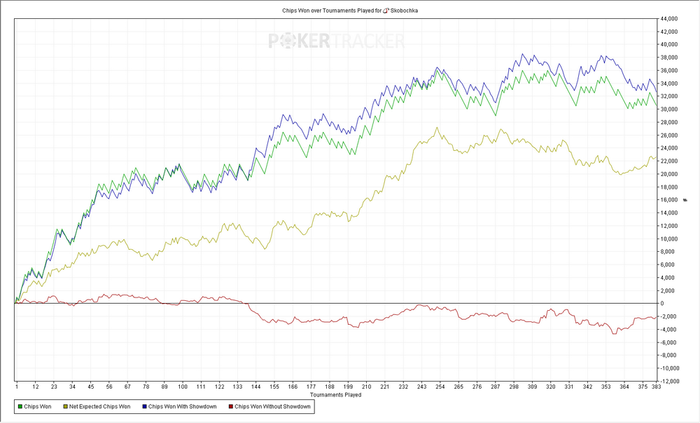Click the '144' x-axis tick label
The height and width of the screenshot is (423, 700).
(x=256, y=387)
